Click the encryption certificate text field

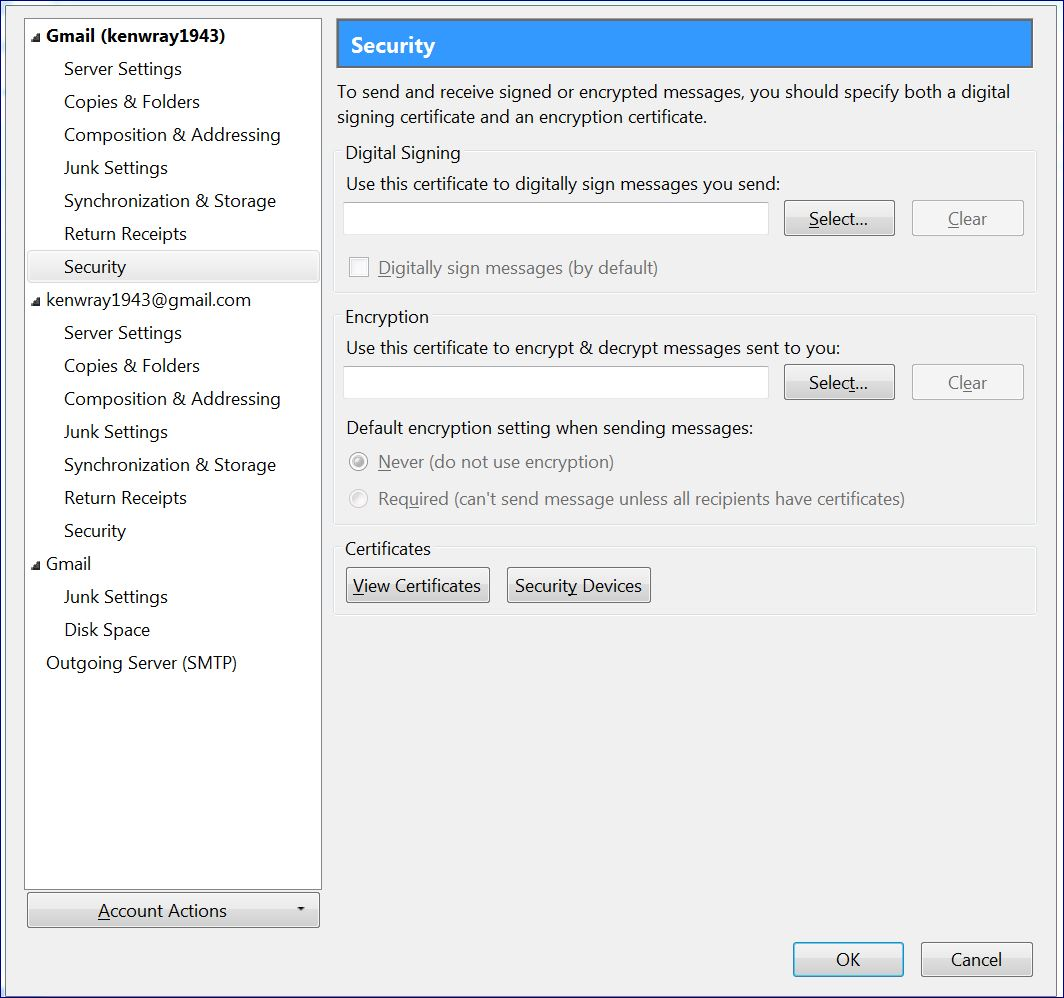pos(555,383)
